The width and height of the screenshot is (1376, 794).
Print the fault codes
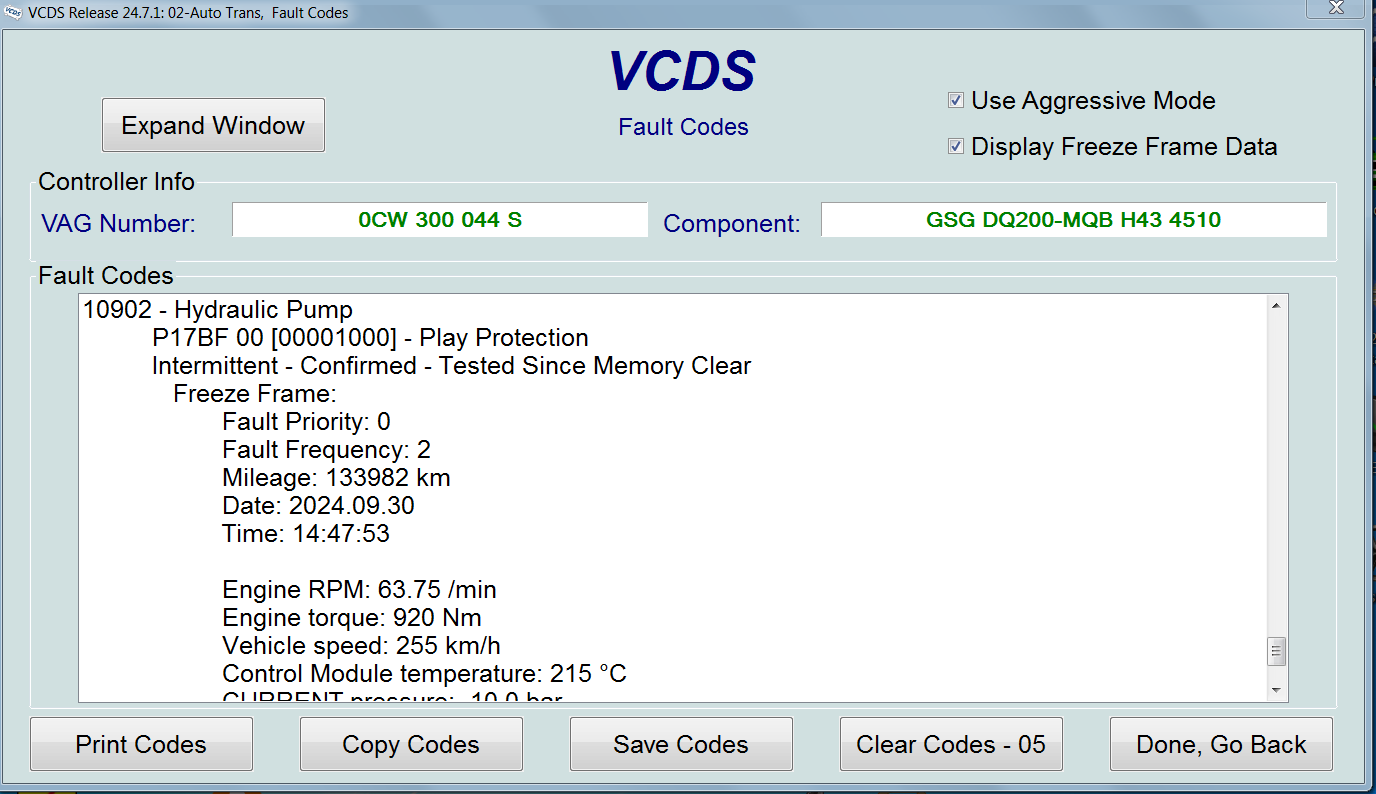tap(141, 744)
